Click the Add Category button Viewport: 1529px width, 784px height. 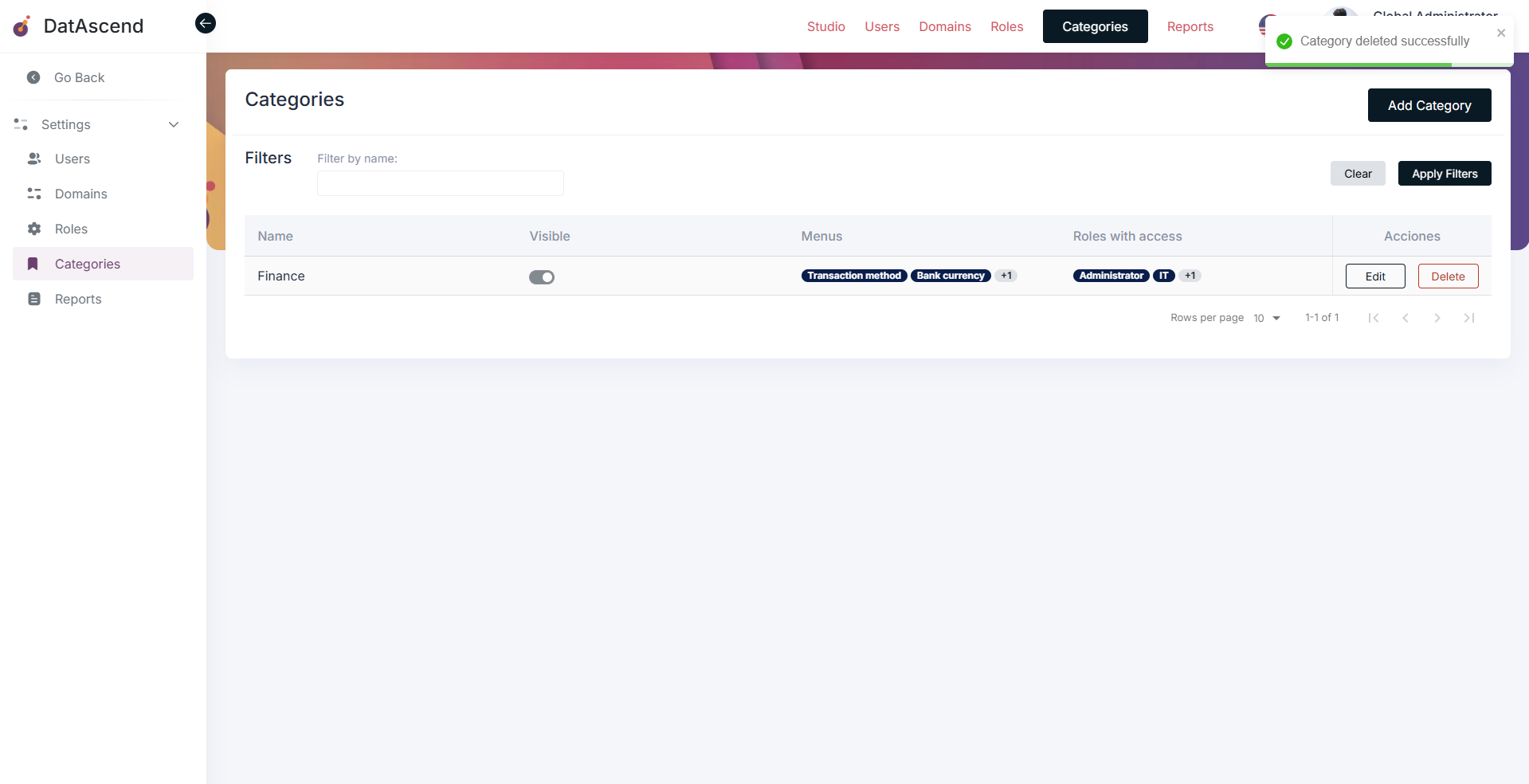(x=1429, y=105)
